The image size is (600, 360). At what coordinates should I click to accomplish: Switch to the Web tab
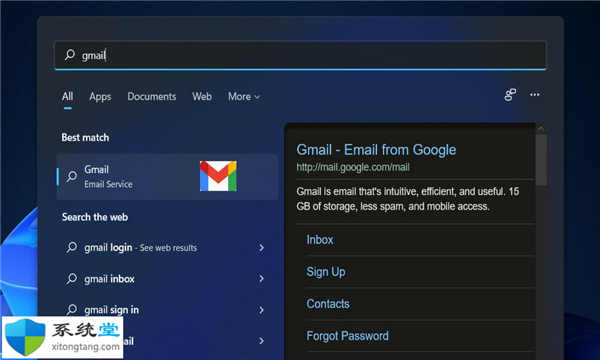point(202,96)
